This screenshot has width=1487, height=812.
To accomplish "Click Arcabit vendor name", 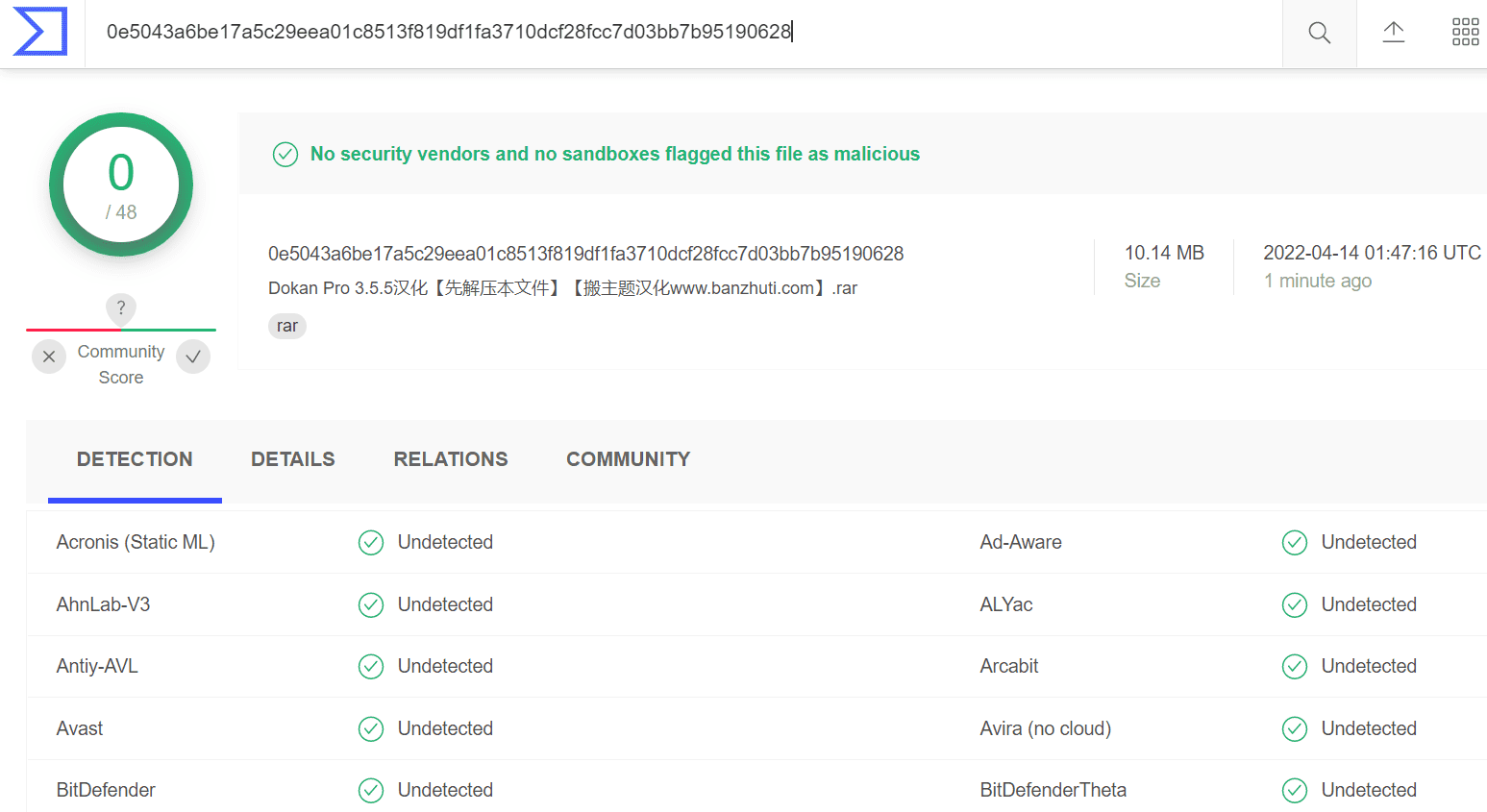I will pyautogui.click(x=1009, y=666).
